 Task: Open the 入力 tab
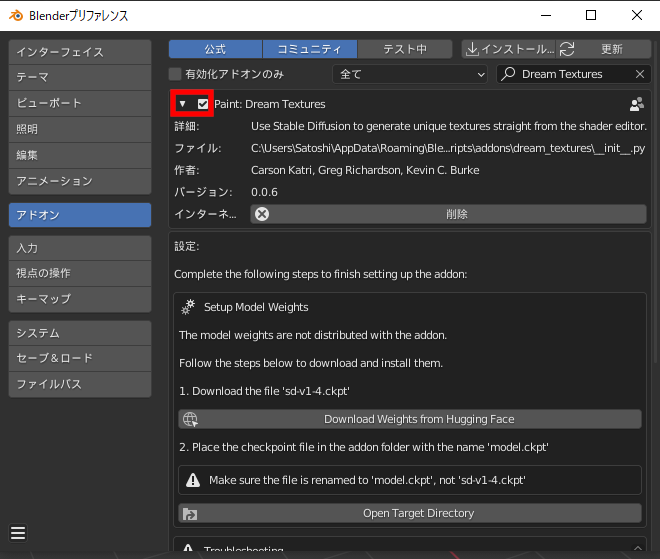(x=80, y=248)
